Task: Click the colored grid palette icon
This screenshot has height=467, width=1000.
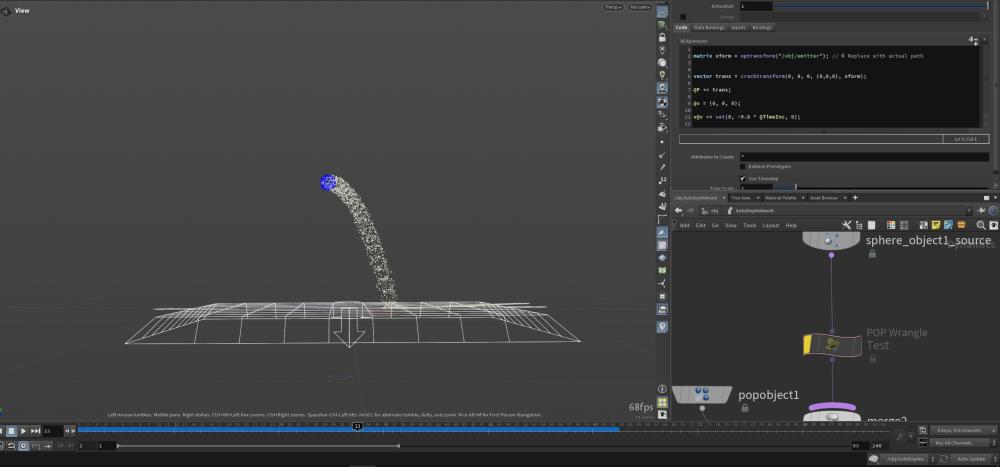Action: pos(892,225)
